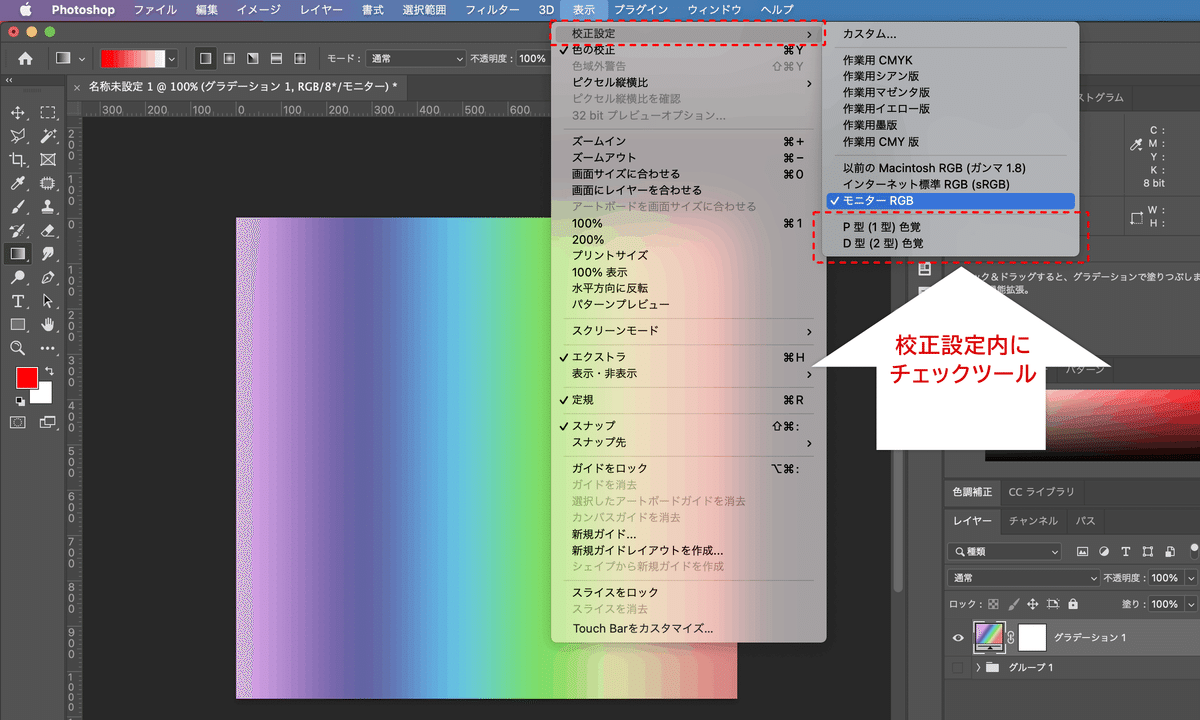Open the モード blend mode dropdown in options bar
This screenshot has width=1200, height=720.
coord(416,59)
